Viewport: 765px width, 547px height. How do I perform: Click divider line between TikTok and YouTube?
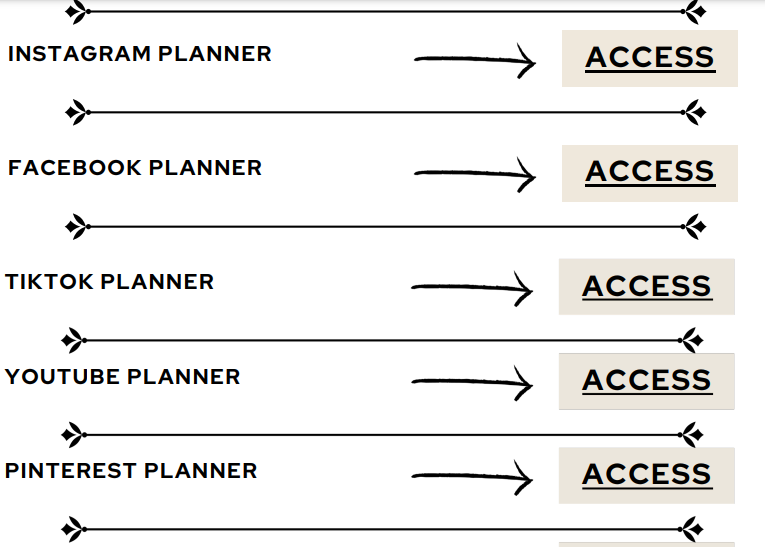click(x=382, y=340)
